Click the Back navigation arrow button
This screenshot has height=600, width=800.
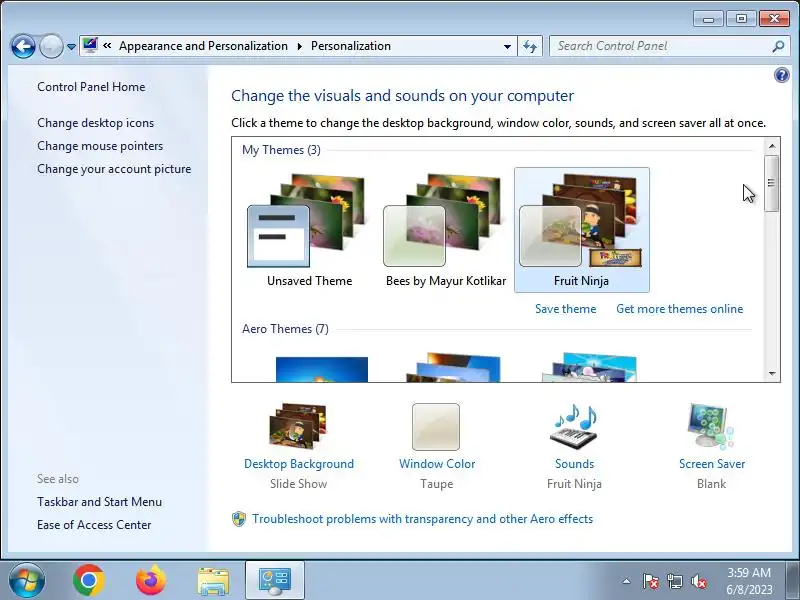[23, 47]
